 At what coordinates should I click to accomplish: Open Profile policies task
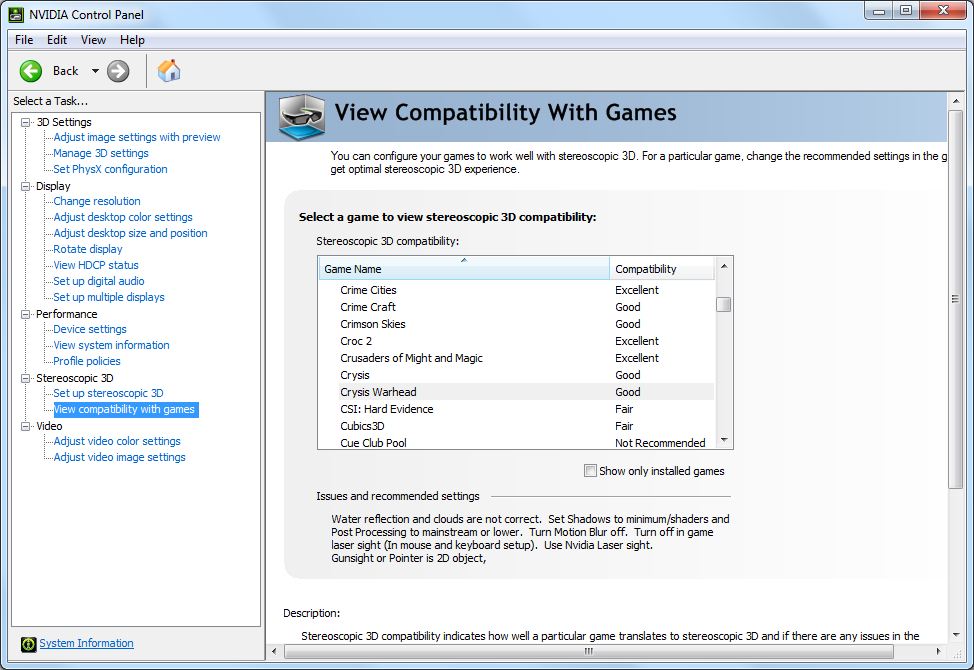click(87, 361)
